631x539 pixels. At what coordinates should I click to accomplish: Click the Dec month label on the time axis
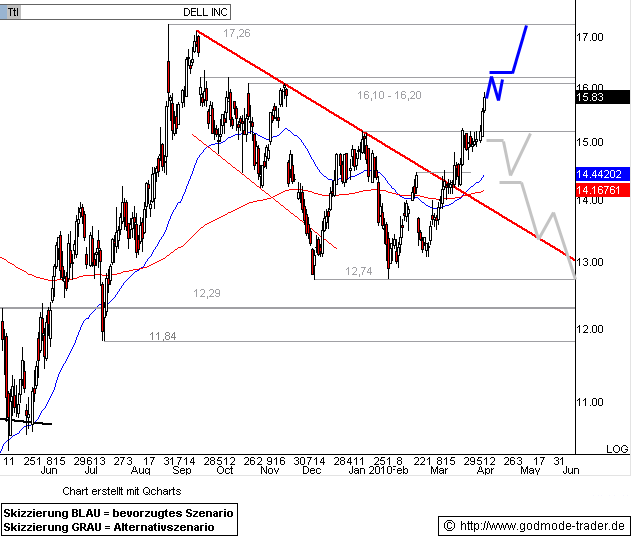[x=311, y=471]
